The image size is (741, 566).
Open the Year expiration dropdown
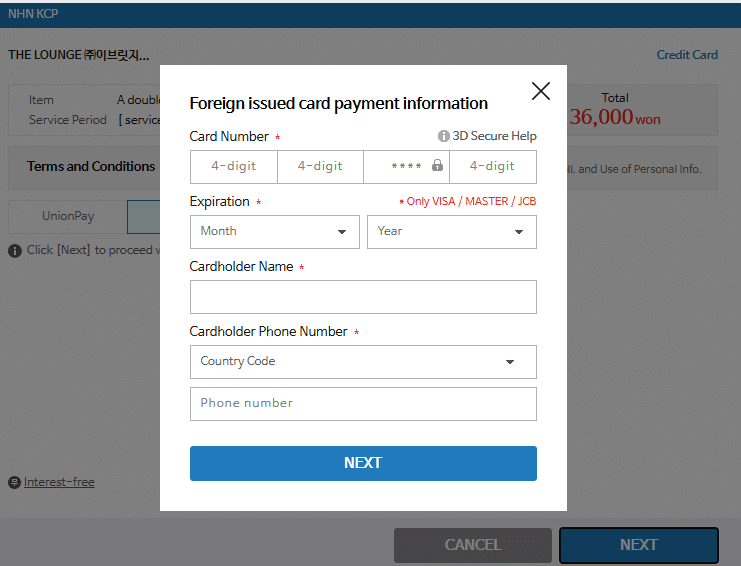pos(451,232)
